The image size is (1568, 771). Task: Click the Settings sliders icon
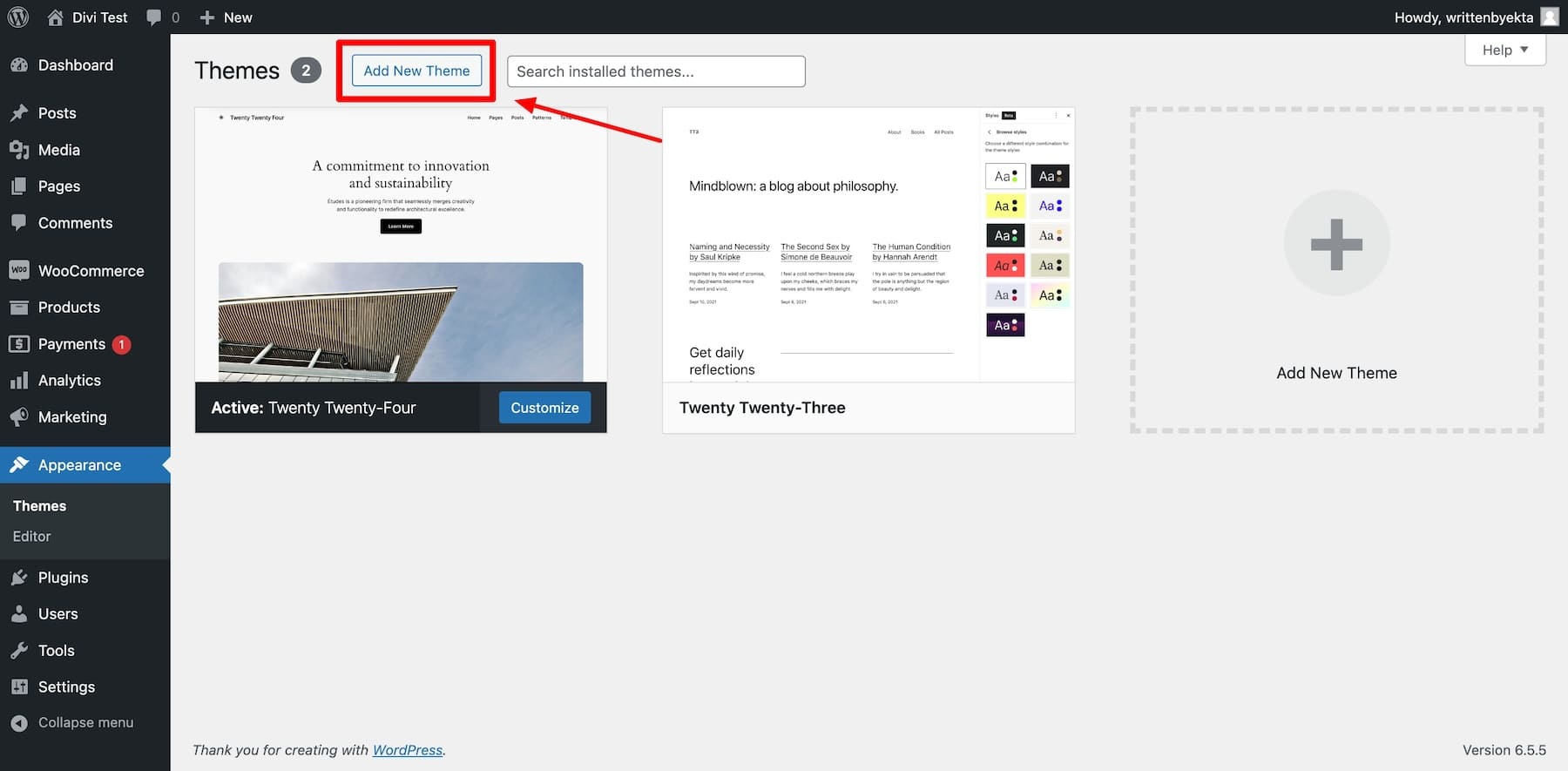(19, 687)
